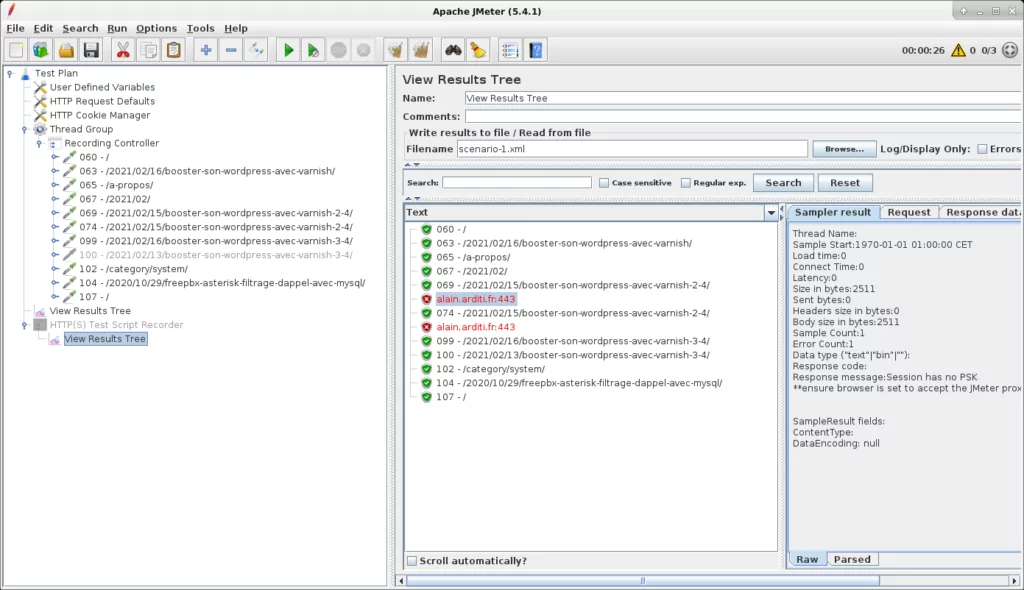Open the Text renderer dropdown
Viewport: 1024px width, 590px height.
click(x=771, y=212)
